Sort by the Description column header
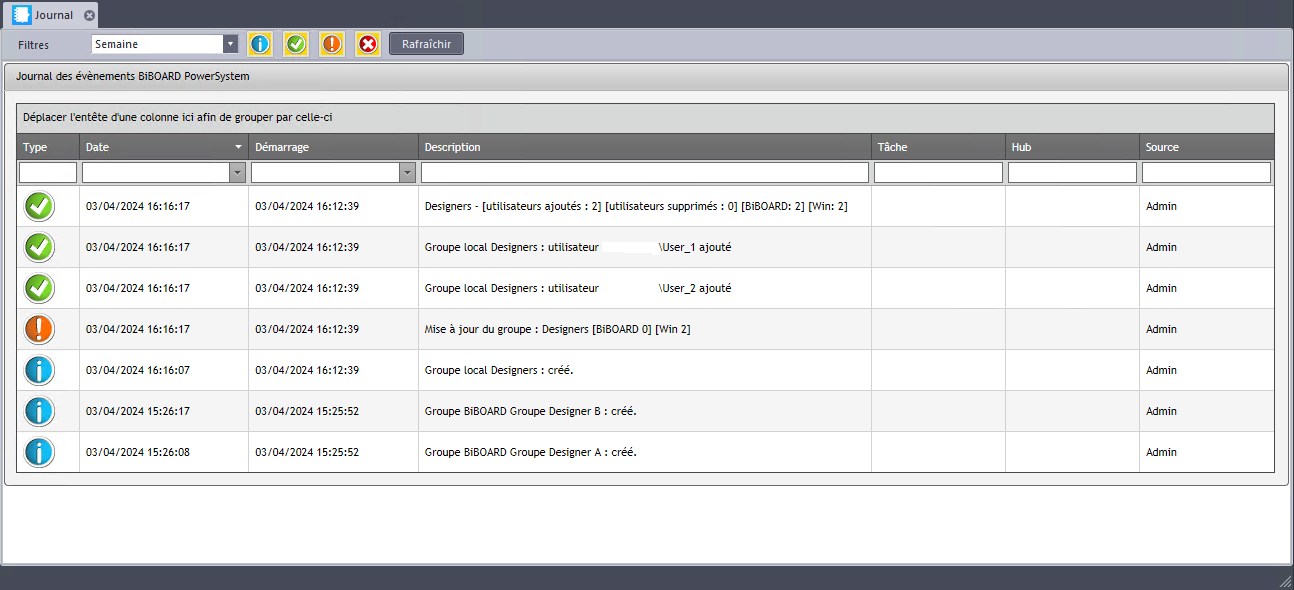Image resolution: width=1294 pixels, height=590 pixels. [x=644, y=147]
